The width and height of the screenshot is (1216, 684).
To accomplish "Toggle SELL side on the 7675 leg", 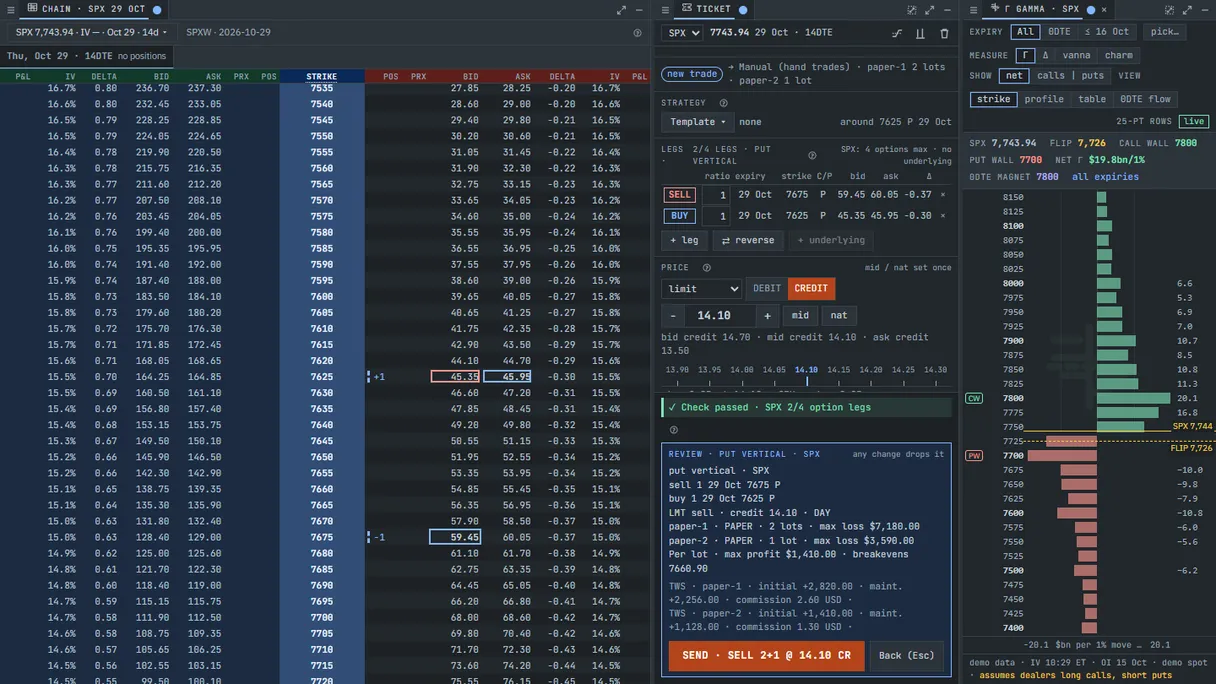I will 680,195.
